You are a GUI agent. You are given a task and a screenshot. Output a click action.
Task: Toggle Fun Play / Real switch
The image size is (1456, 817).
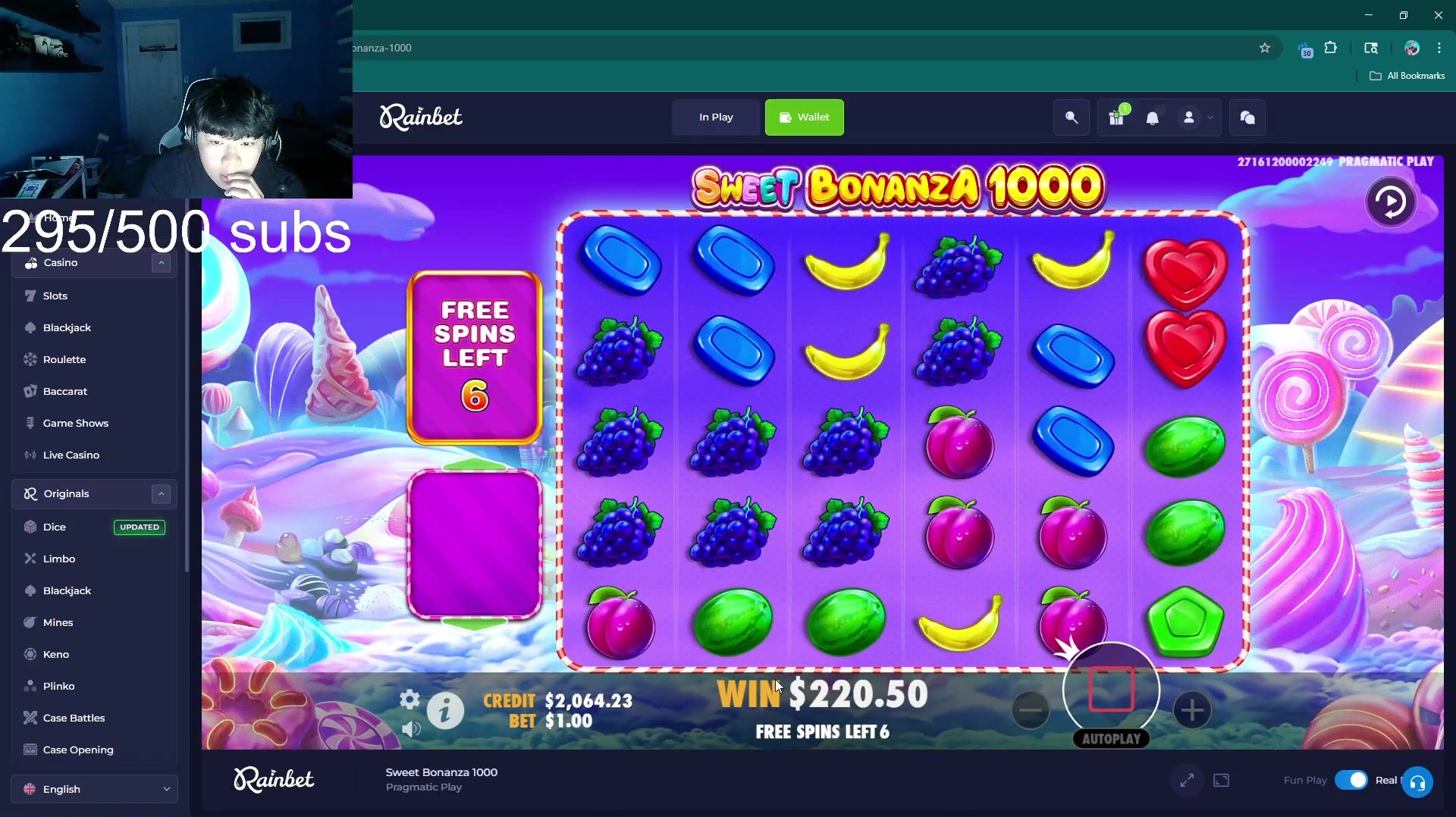(1351, 780)
